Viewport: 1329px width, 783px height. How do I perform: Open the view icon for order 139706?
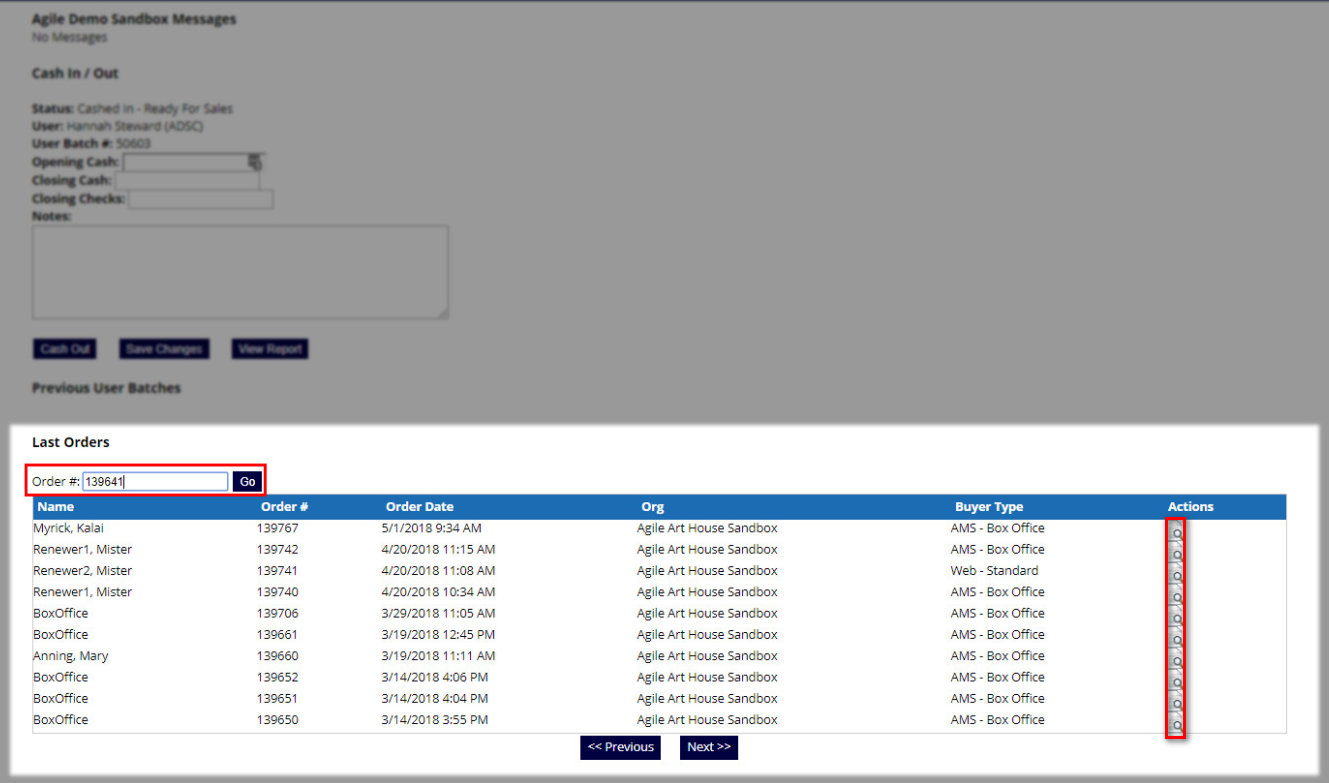[1176, 617]
